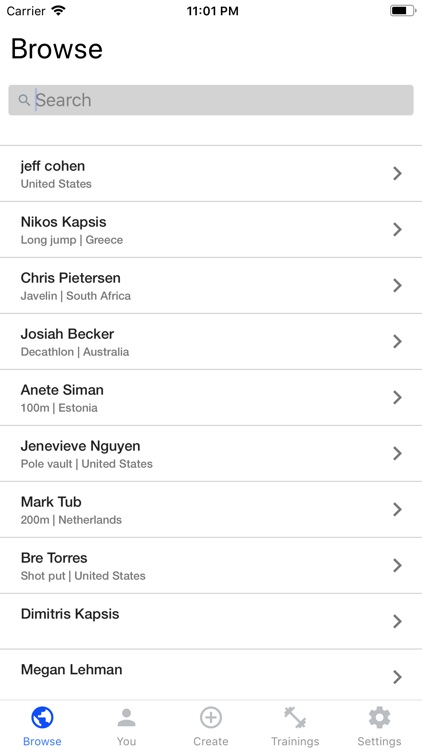The height and width of the screenshot is (750, 422).
Task: Focus the Search input field
Action: pos(211,100)
